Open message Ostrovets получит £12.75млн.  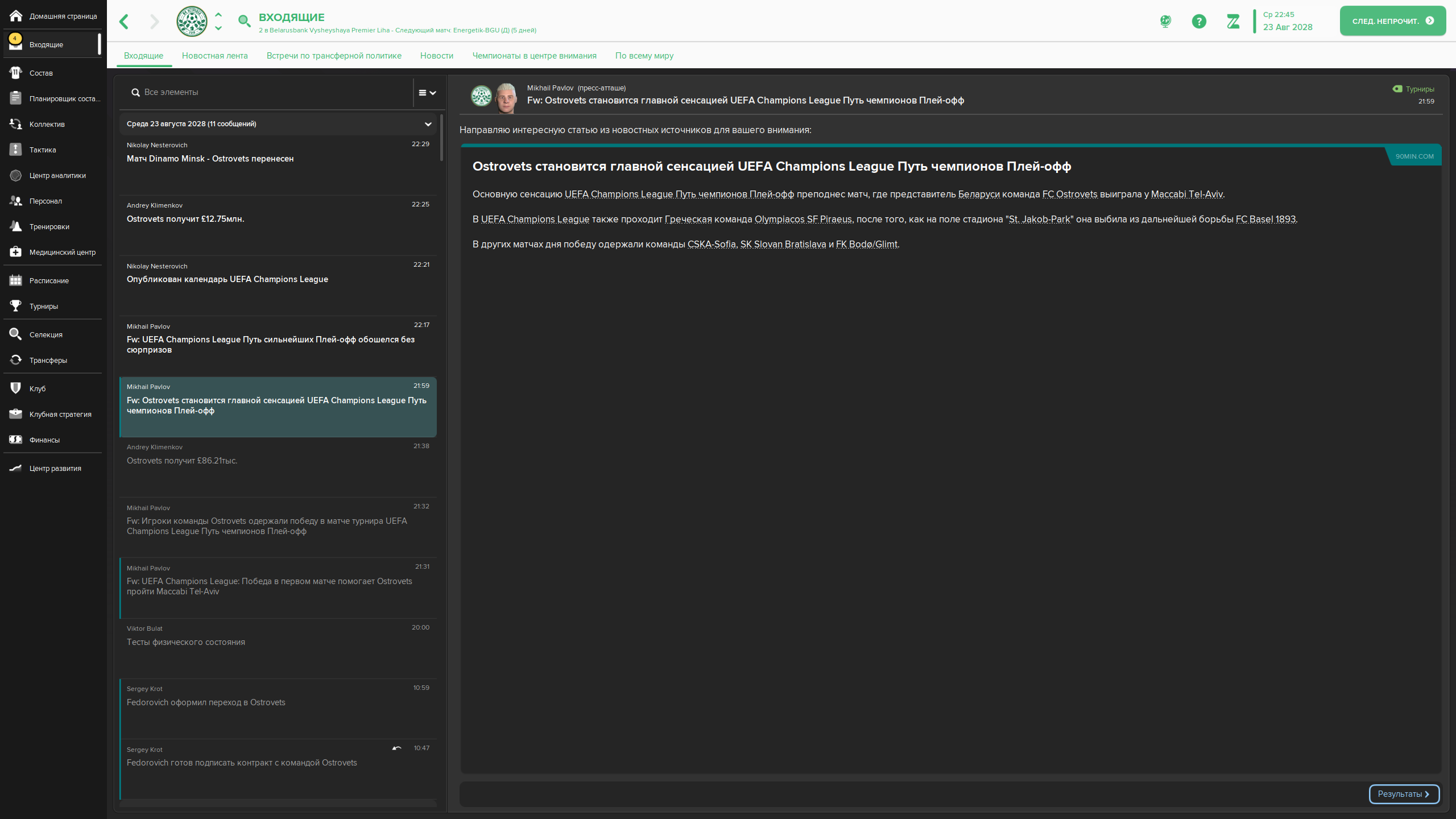click(278, 225)
